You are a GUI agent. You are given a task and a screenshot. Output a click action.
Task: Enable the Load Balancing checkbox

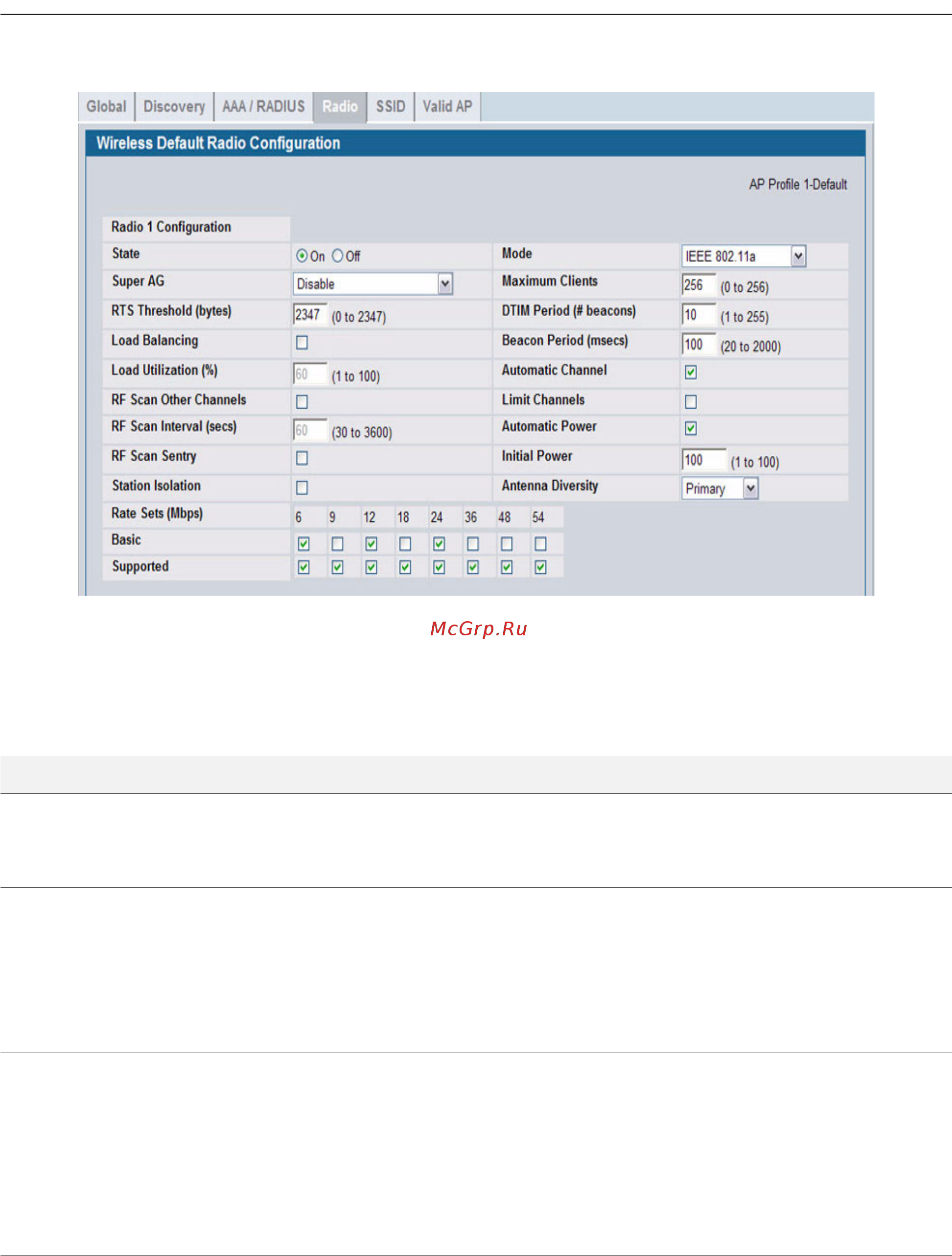pos(302,343)
